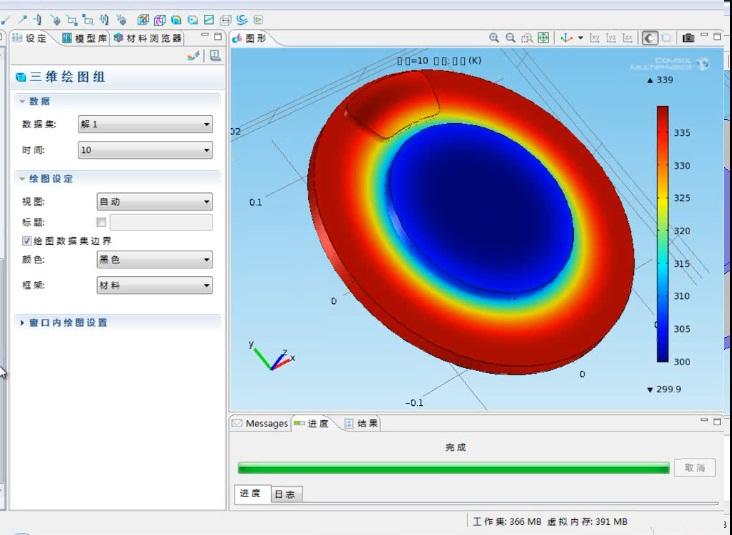Click the streamline swirl toolbar icon
The width and height of the screenshot is (732, 535).
click(242, 20)
